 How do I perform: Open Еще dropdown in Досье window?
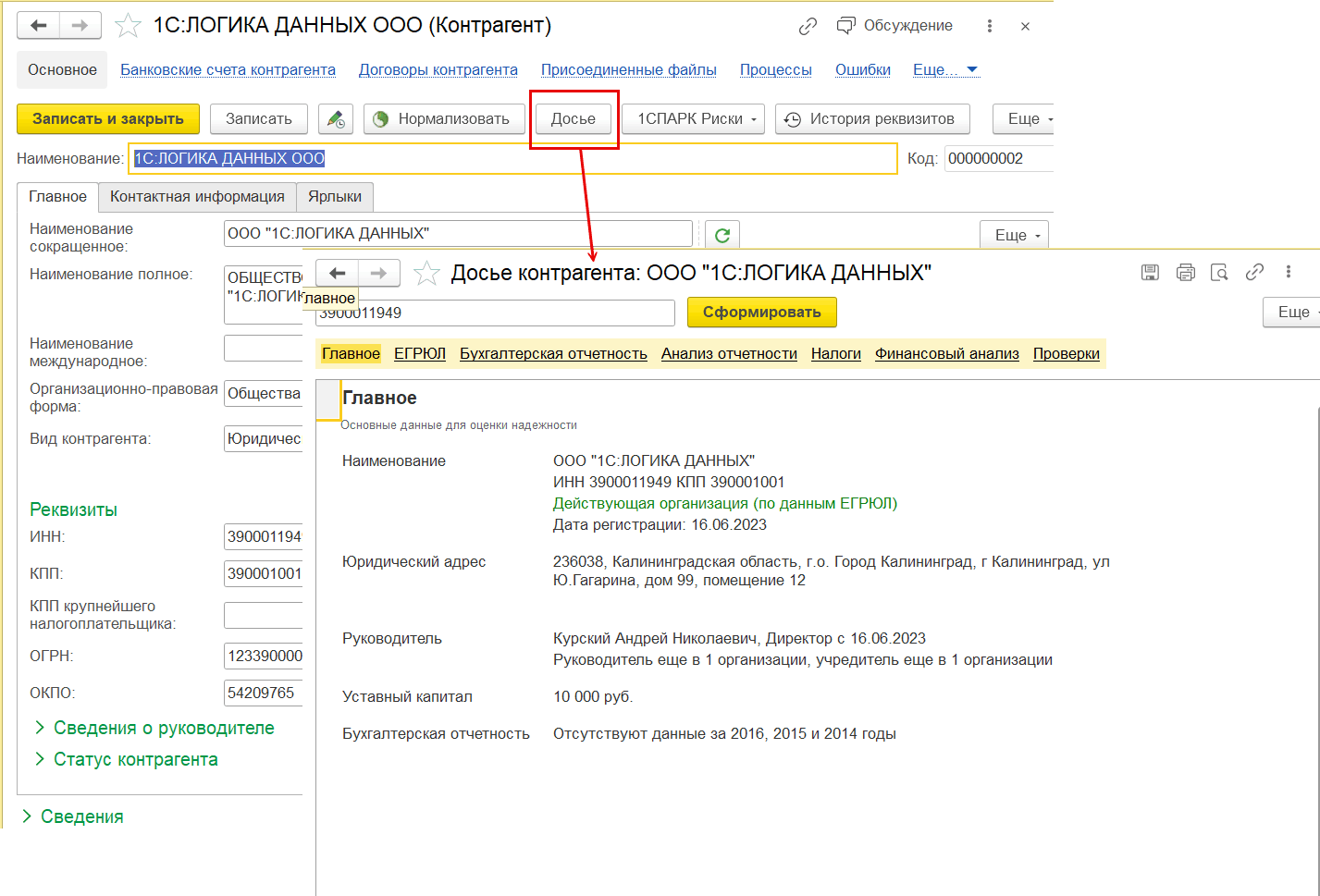(1293, 312)
